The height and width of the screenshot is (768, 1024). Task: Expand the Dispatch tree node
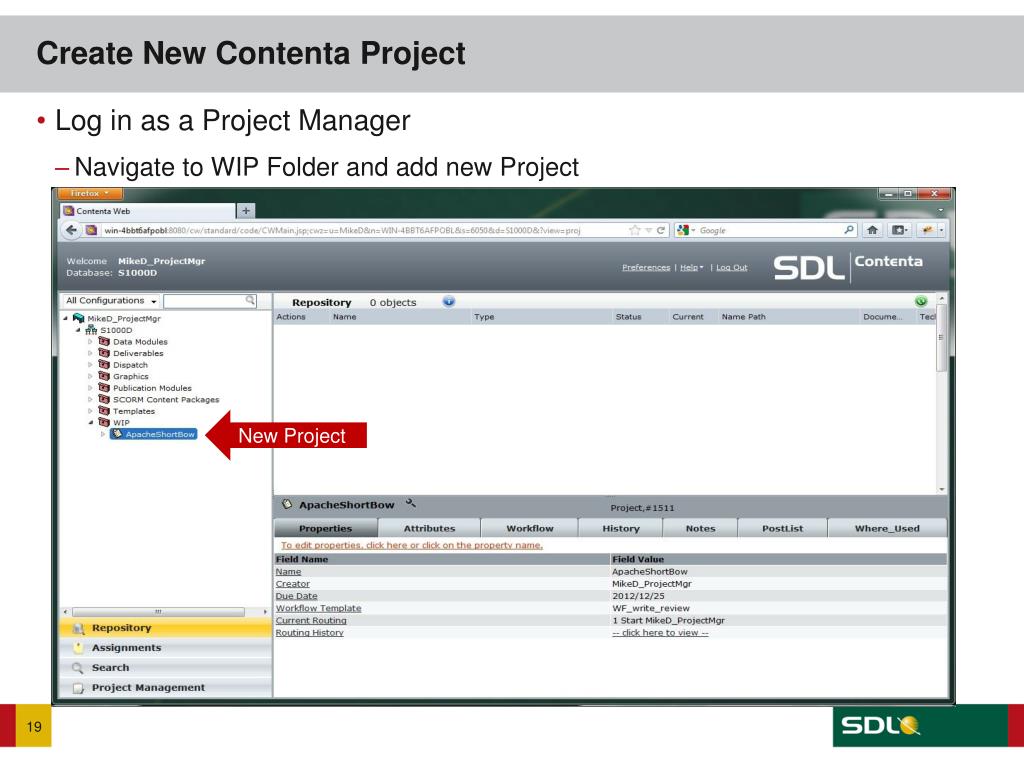click(90, 365)
